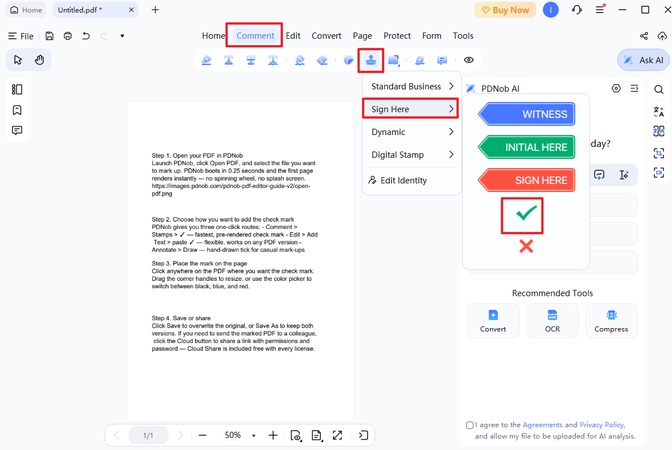Click the page display layout icon
This screenshot has width=672, height=450.
pos(317,435)
